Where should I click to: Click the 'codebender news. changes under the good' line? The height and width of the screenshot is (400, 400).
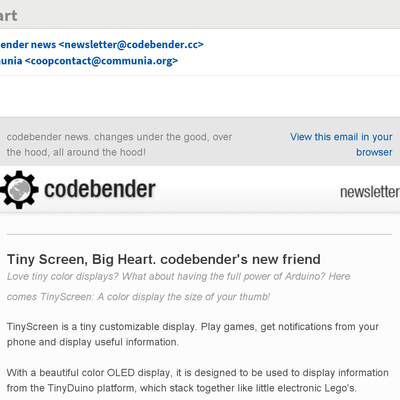point(119,137)
